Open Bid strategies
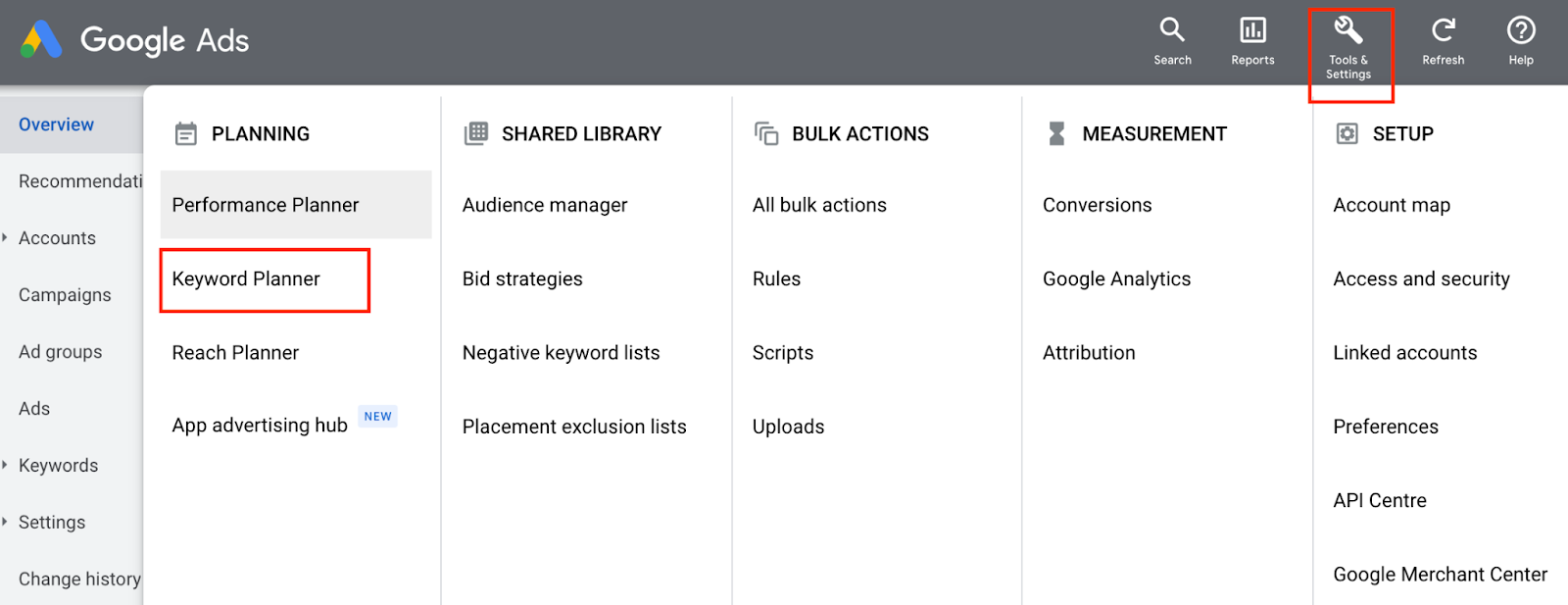1568x605 pixels. point(522,279)
